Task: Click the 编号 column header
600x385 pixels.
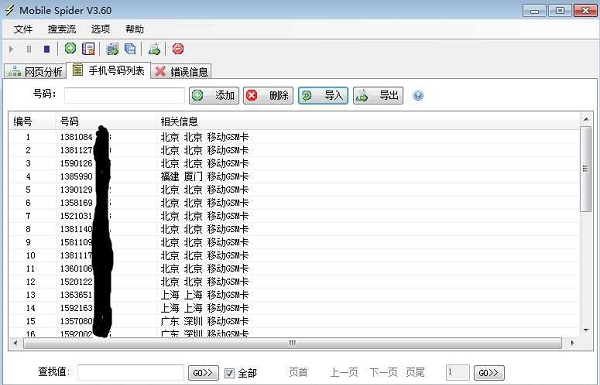Action: point(32,122)
